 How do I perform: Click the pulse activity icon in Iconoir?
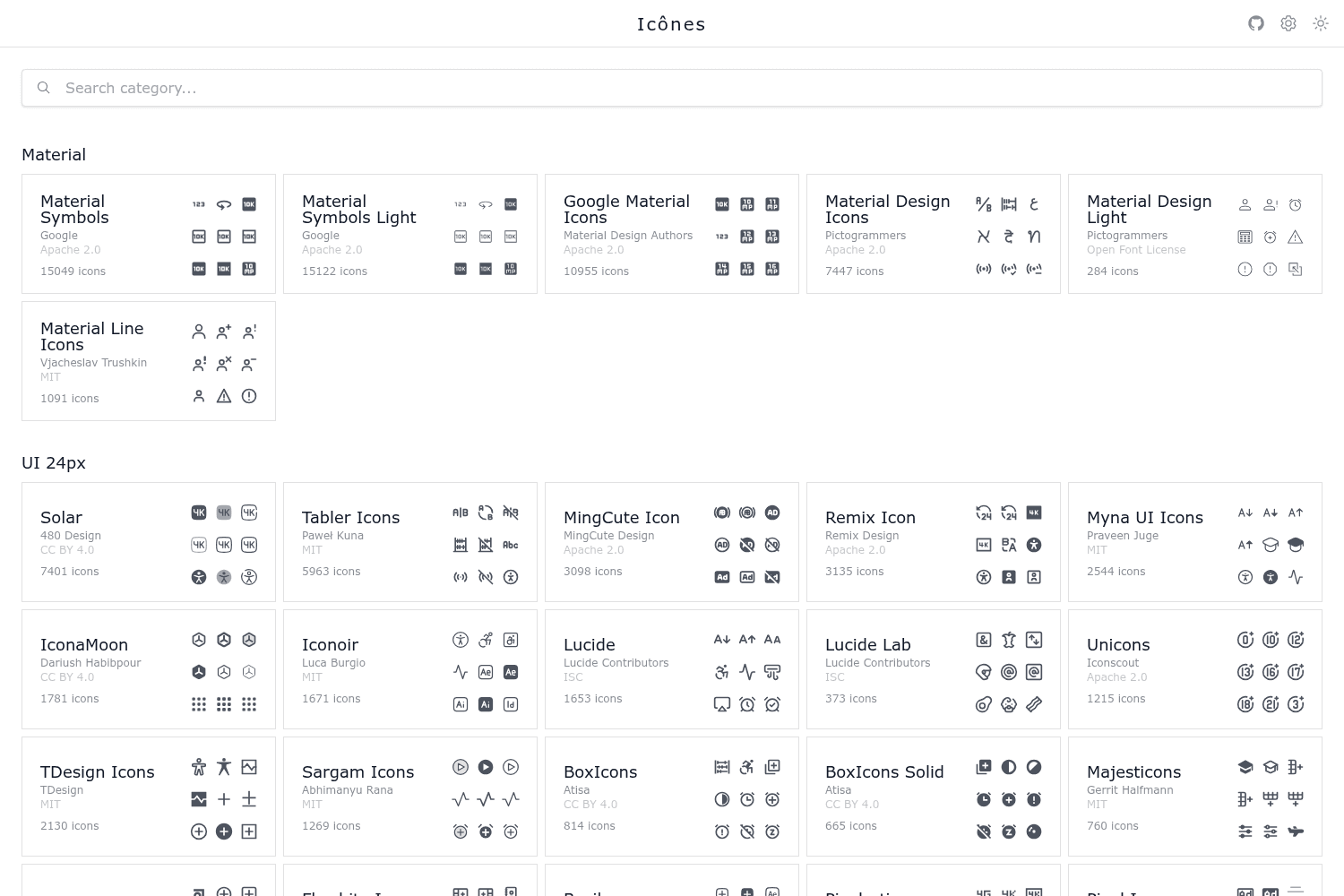[461, 672]
